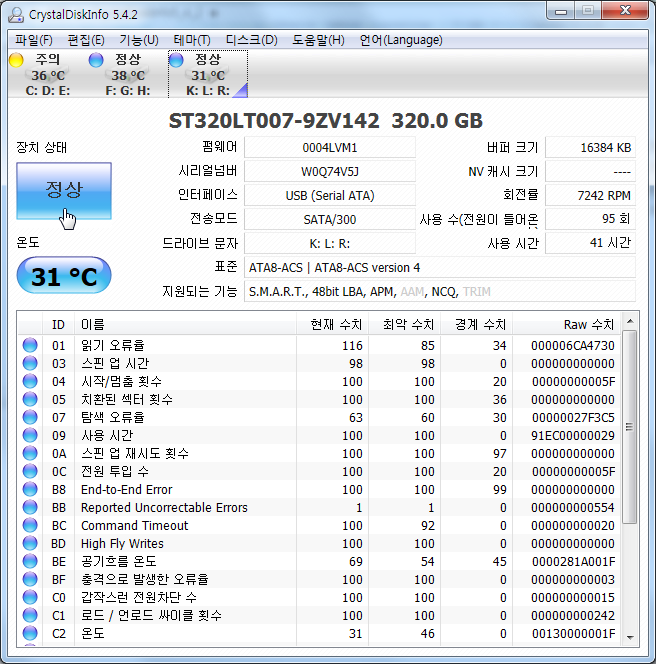656x664 pixels.
Task: Click the power-on count field 95 회
Action: point(590,219)
